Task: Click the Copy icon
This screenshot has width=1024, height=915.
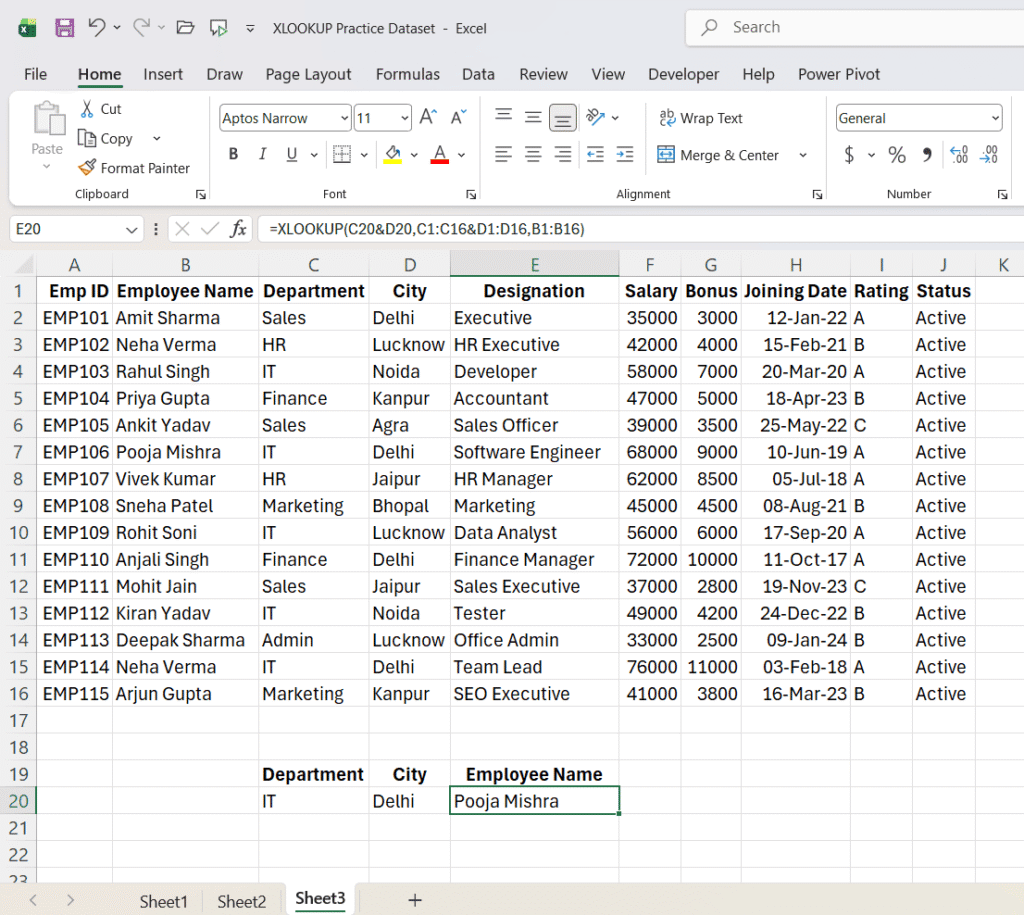Action: point(87,138)
